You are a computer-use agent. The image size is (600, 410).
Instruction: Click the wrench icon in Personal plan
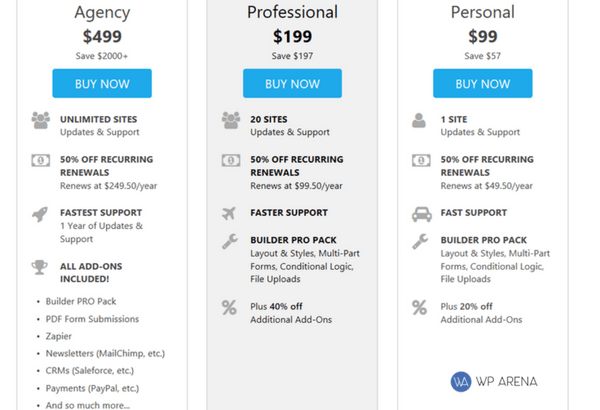tap(420, 242)
